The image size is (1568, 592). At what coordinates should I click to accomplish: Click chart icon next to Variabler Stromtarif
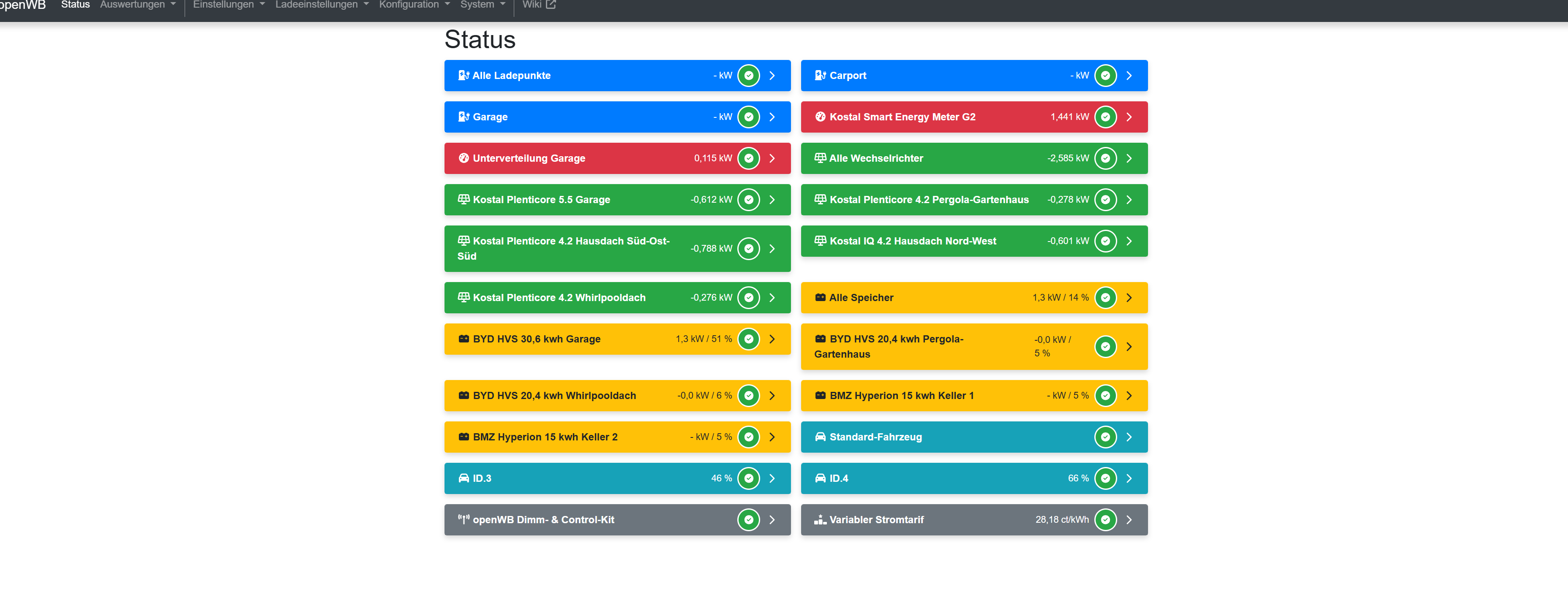click(820, 520)
